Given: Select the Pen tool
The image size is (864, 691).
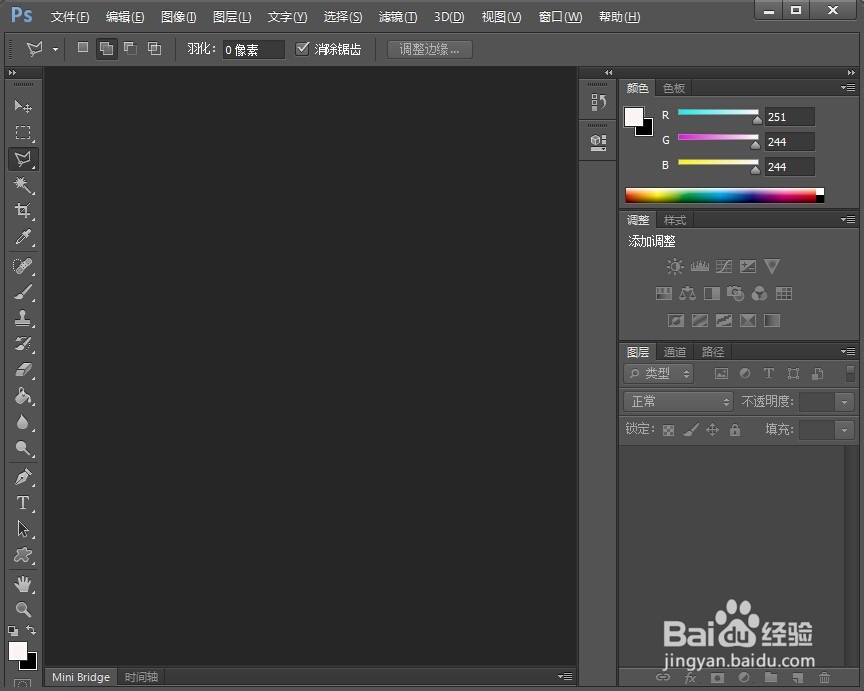Looking at the screenshot, I should pyautogui.click(x=23, y=477).
